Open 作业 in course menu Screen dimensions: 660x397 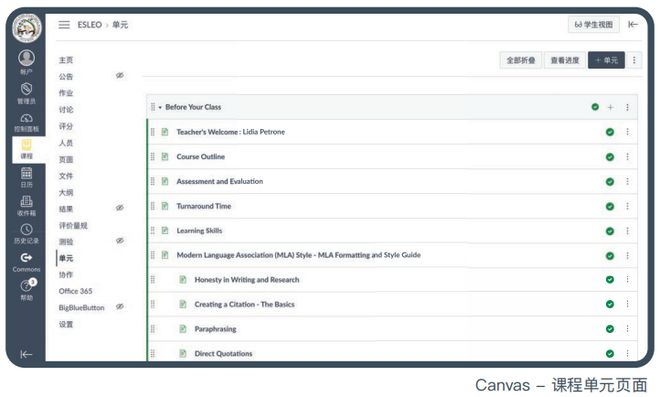tap(66, 93)
